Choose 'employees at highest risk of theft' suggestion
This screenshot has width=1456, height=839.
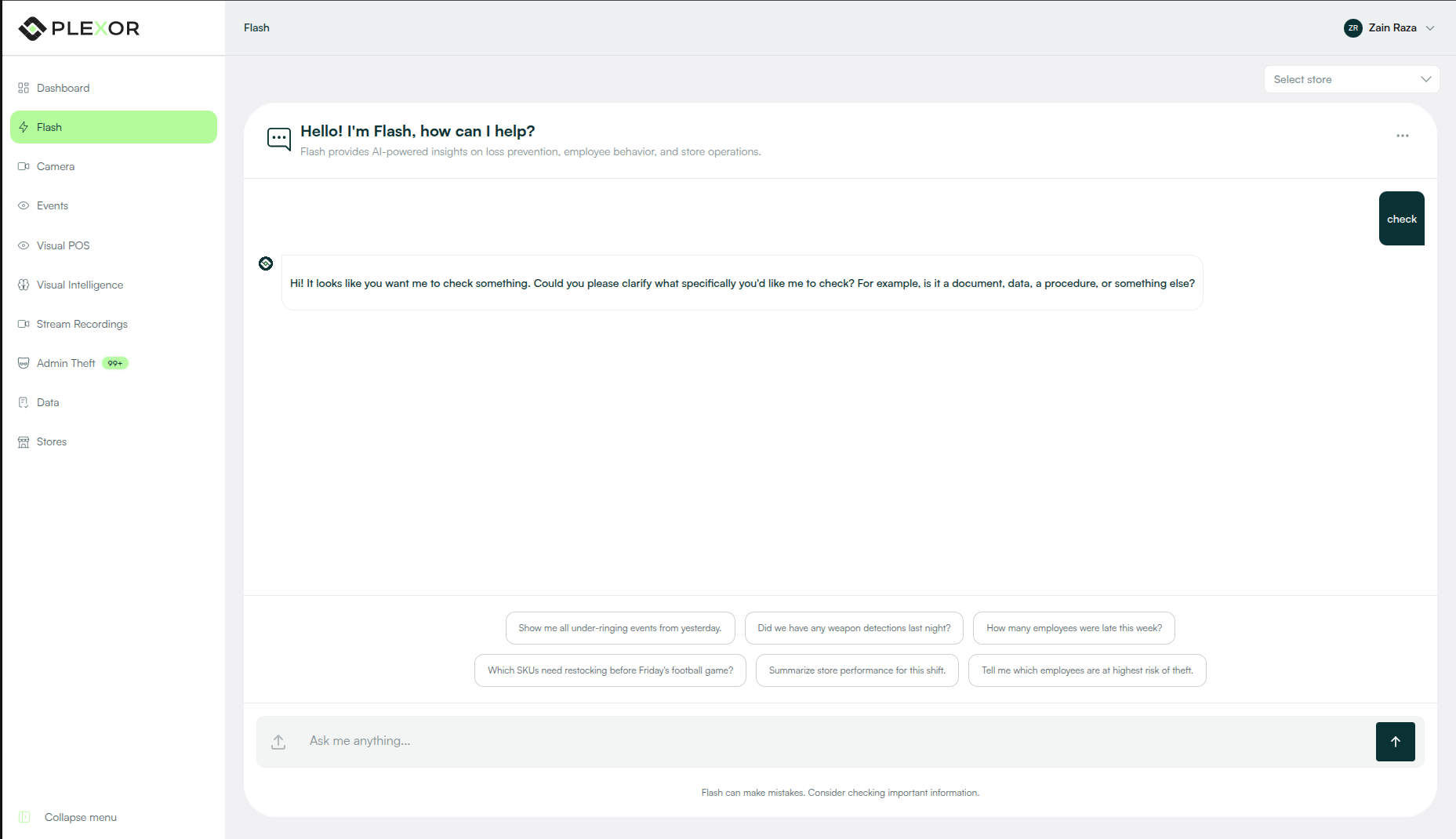point(1087,670)
